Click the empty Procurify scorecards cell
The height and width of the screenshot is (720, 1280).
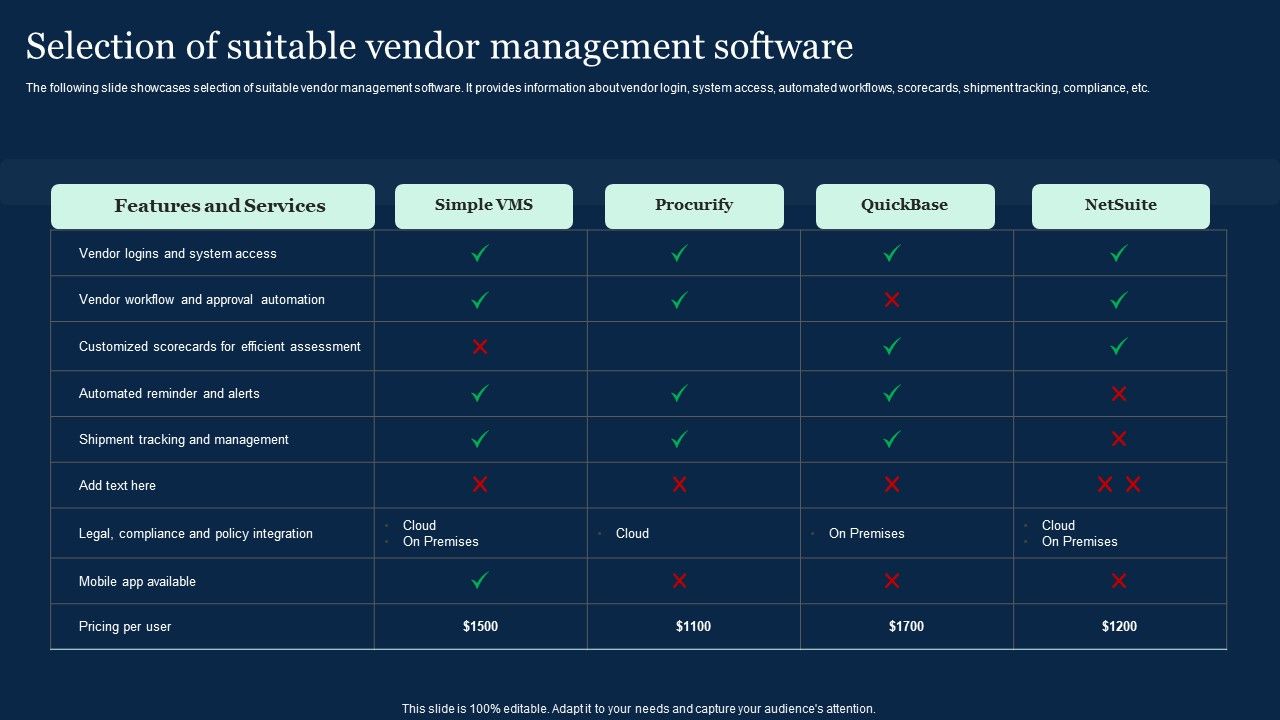[x=694, y=346]
